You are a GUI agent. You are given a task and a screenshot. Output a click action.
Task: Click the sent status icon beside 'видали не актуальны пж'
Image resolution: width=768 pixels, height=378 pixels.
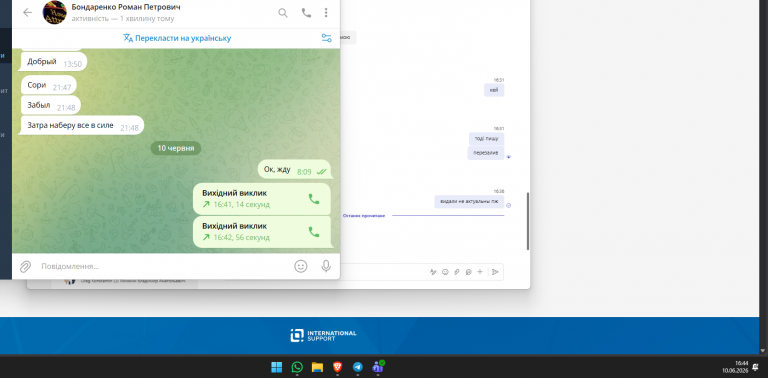(508, 206)
